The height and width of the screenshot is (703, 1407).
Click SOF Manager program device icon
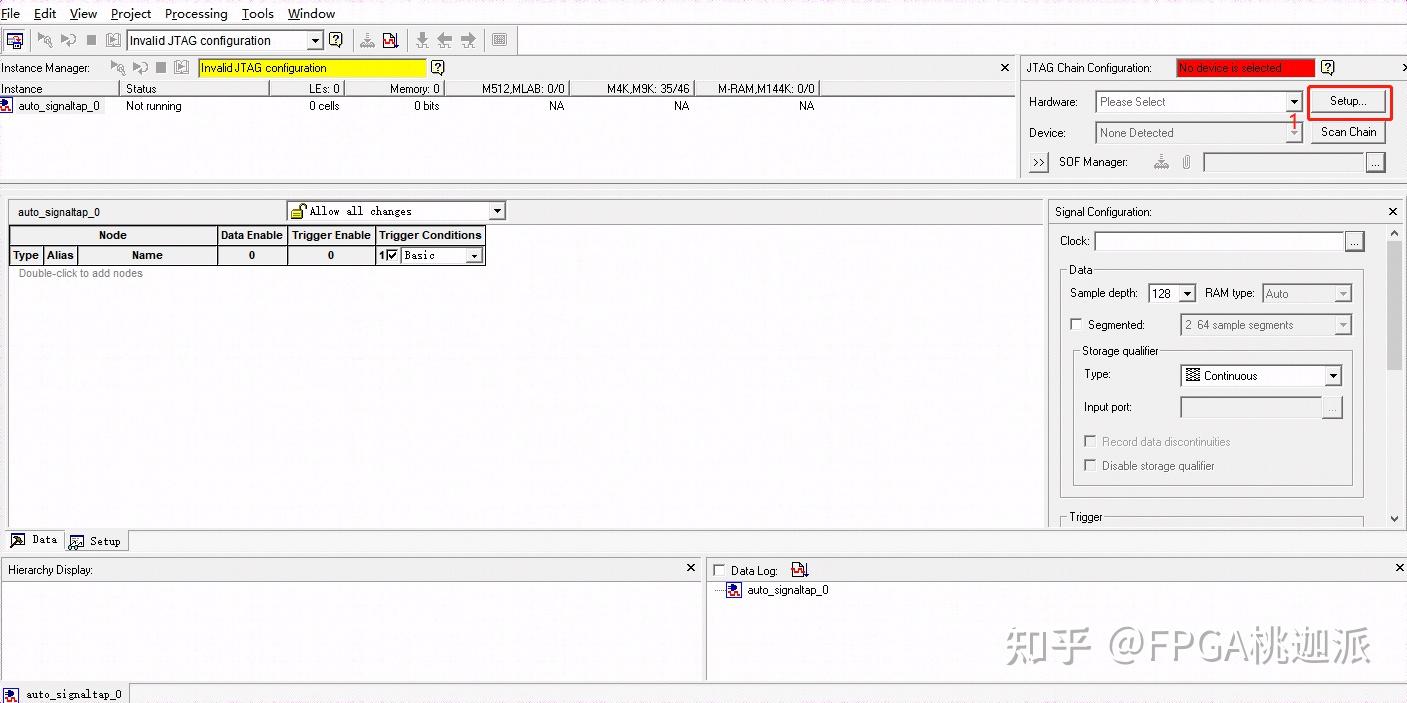[x=1161, y=162]
